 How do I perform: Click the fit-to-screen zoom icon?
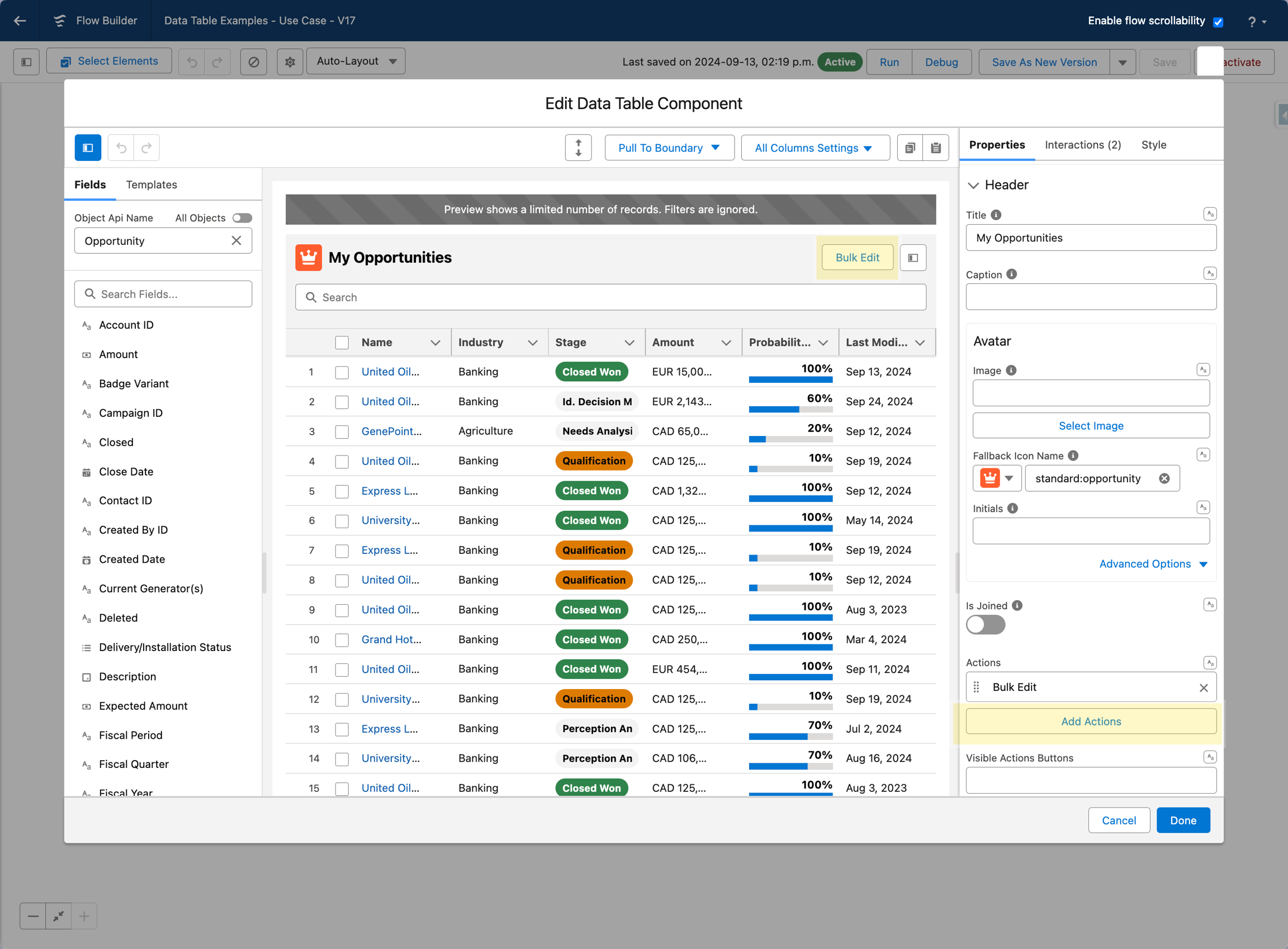click(x=58, y=915)
